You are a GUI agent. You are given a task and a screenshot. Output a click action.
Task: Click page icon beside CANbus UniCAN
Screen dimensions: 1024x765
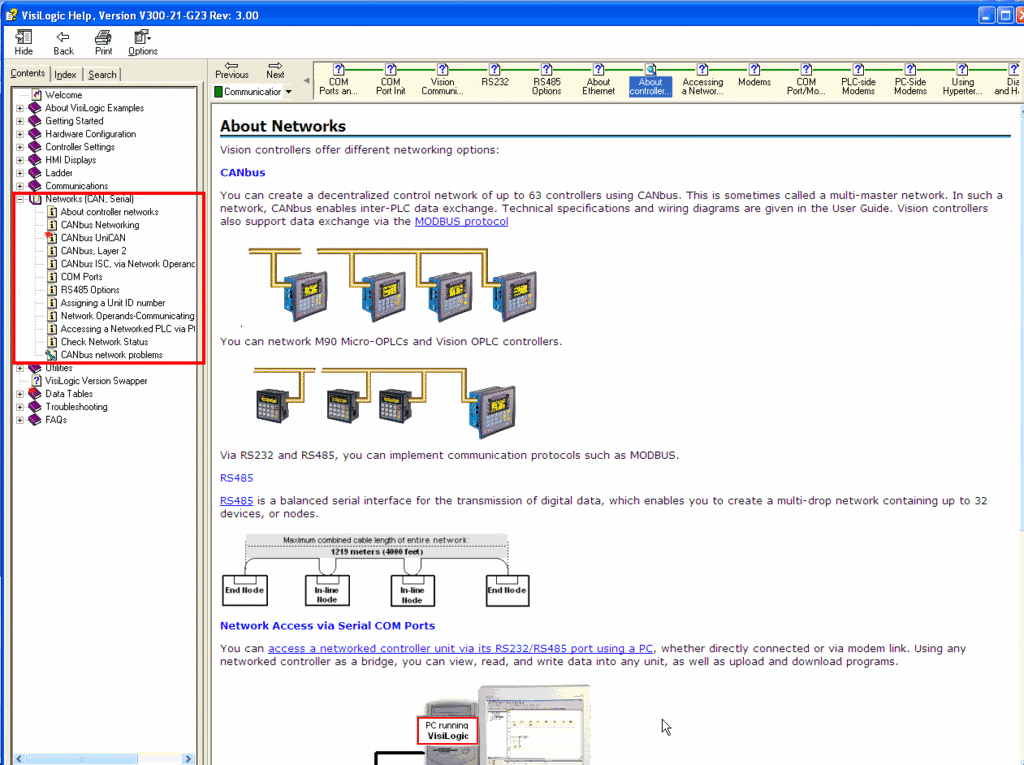(x=52, y=238)
